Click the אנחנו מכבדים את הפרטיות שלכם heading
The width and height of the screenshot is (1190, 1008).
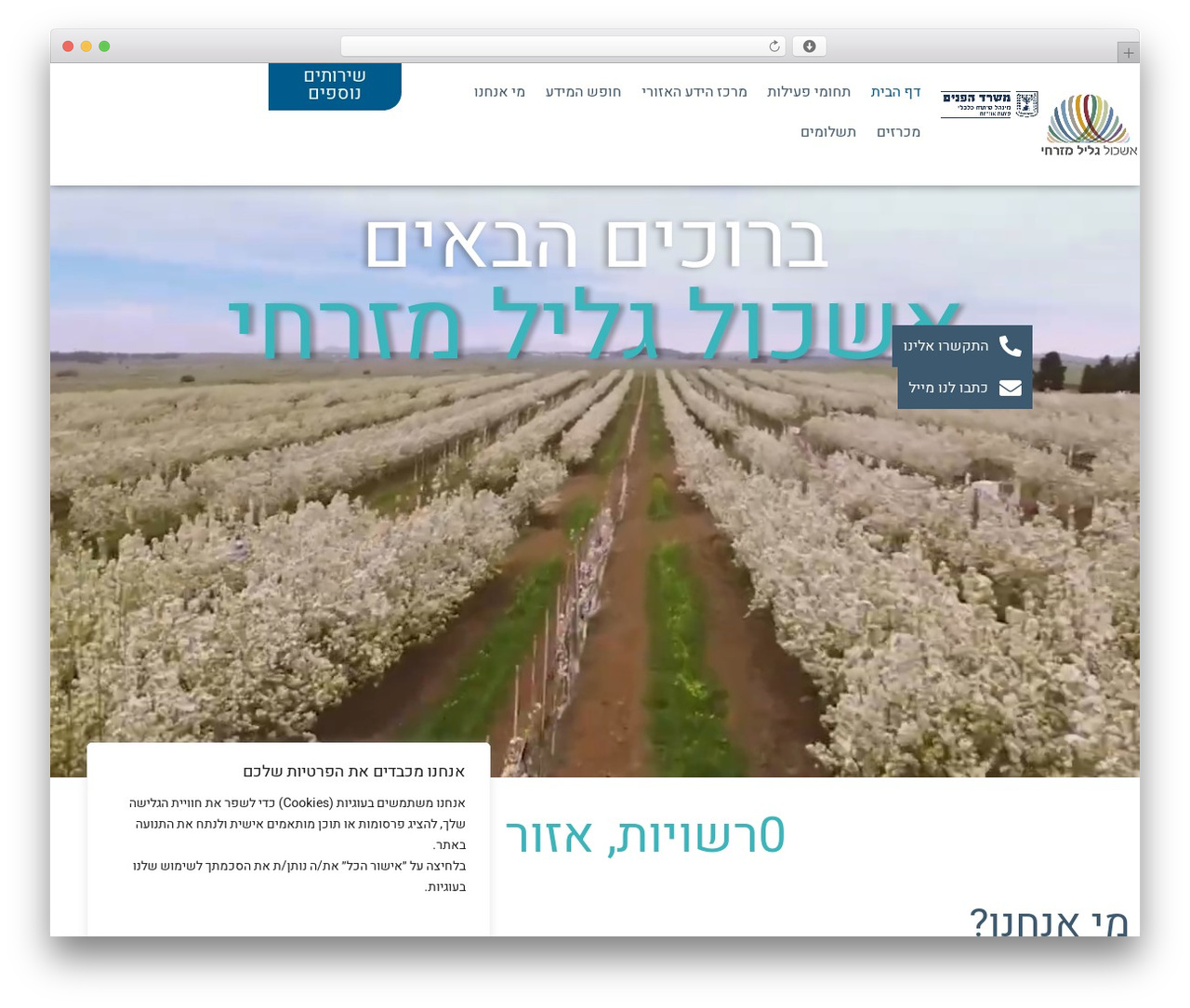(x=354, y=772)
